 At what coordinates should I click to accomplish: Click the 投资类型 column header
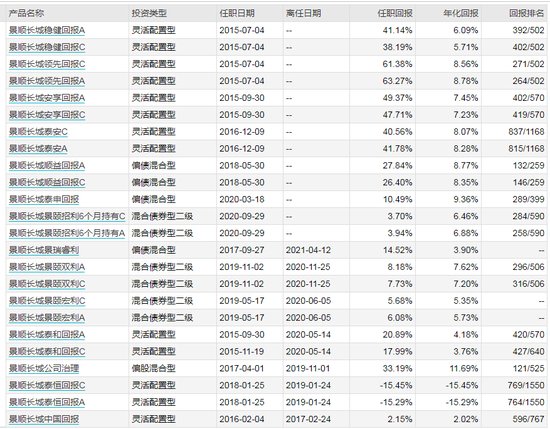(x=149, y=13)
